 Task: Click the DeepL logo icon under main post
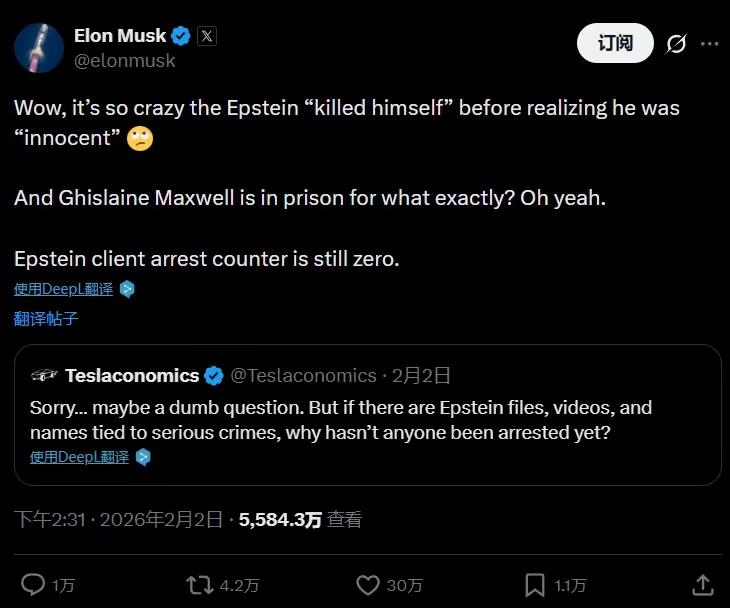point(127,289)
